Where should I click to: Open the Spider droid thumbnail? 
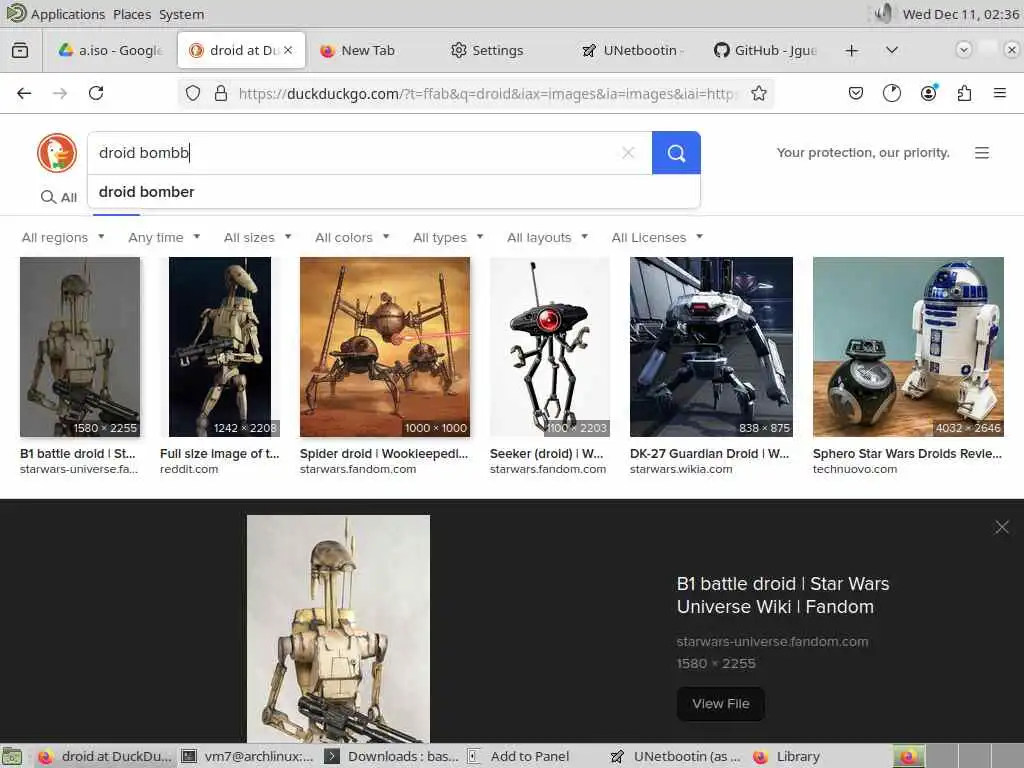pos(385,347)
